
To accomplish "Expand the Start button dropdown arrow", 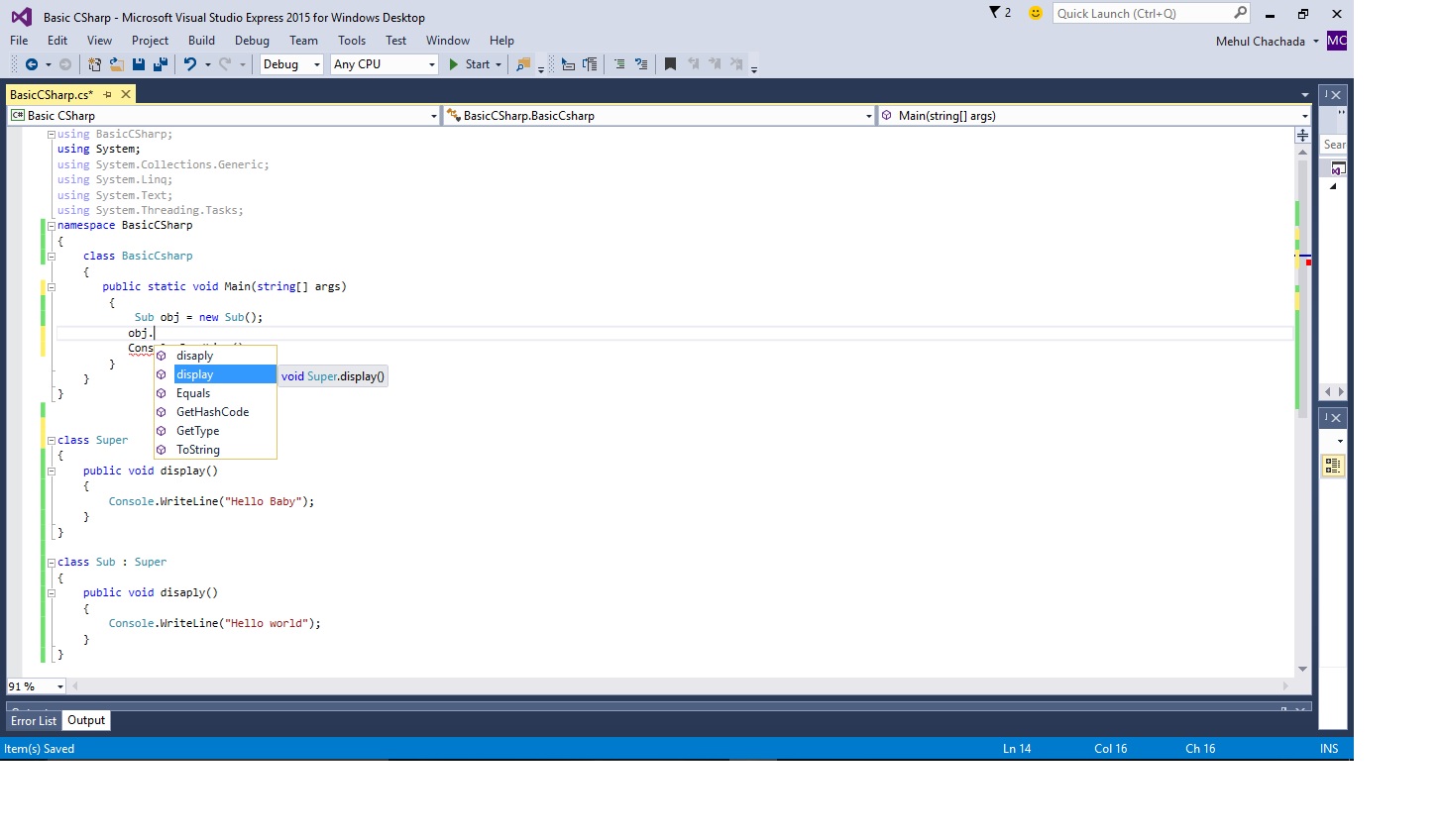I will tap(499, 64).
